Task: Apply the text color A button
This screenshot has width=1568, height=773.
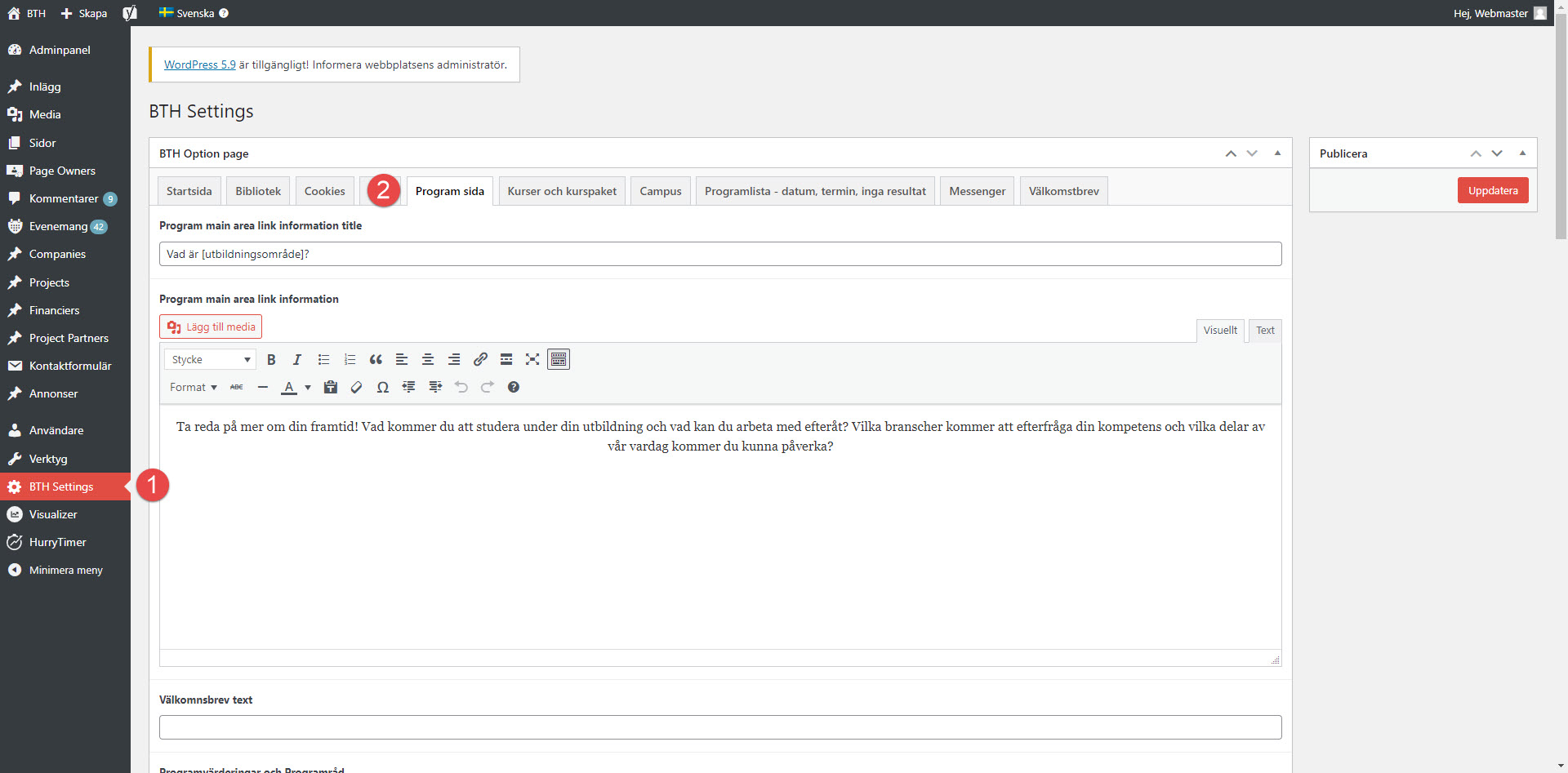Action: (x=289, y=387)
